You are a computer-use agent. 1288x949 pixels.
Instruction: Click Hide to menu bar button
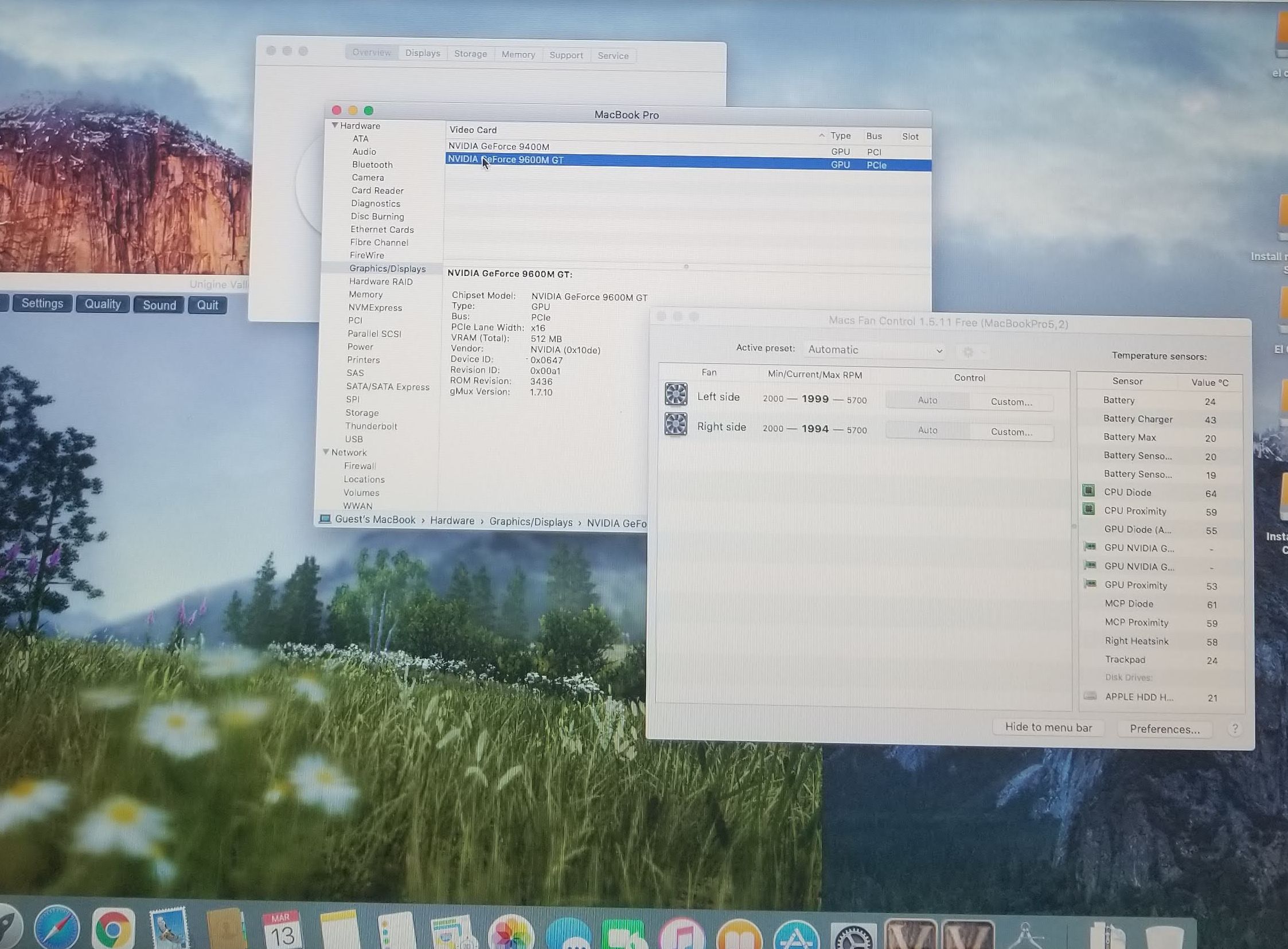pos(1048,727)
